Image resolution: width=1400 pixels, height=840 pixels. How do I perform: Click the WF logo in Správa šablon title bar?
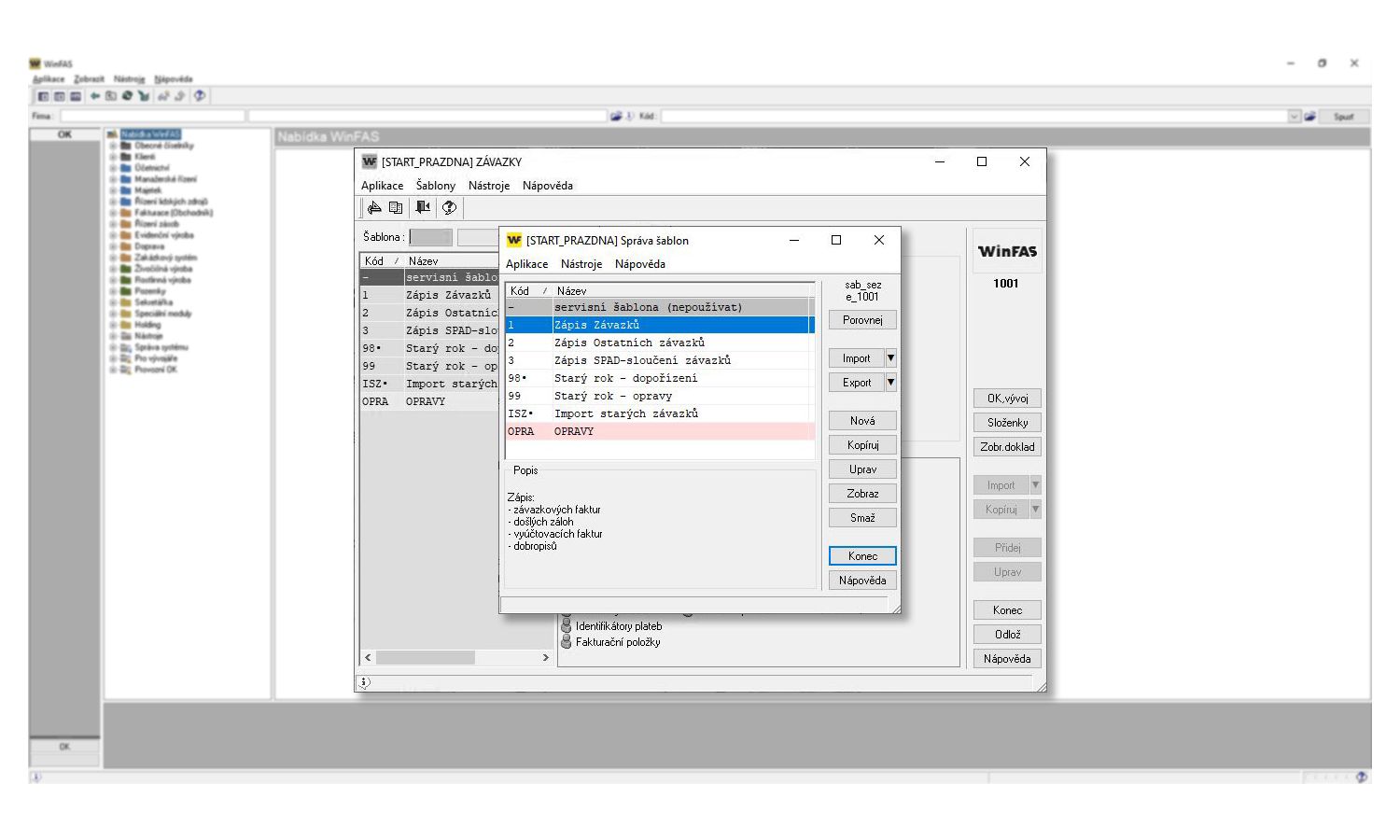tap(513, 240)
